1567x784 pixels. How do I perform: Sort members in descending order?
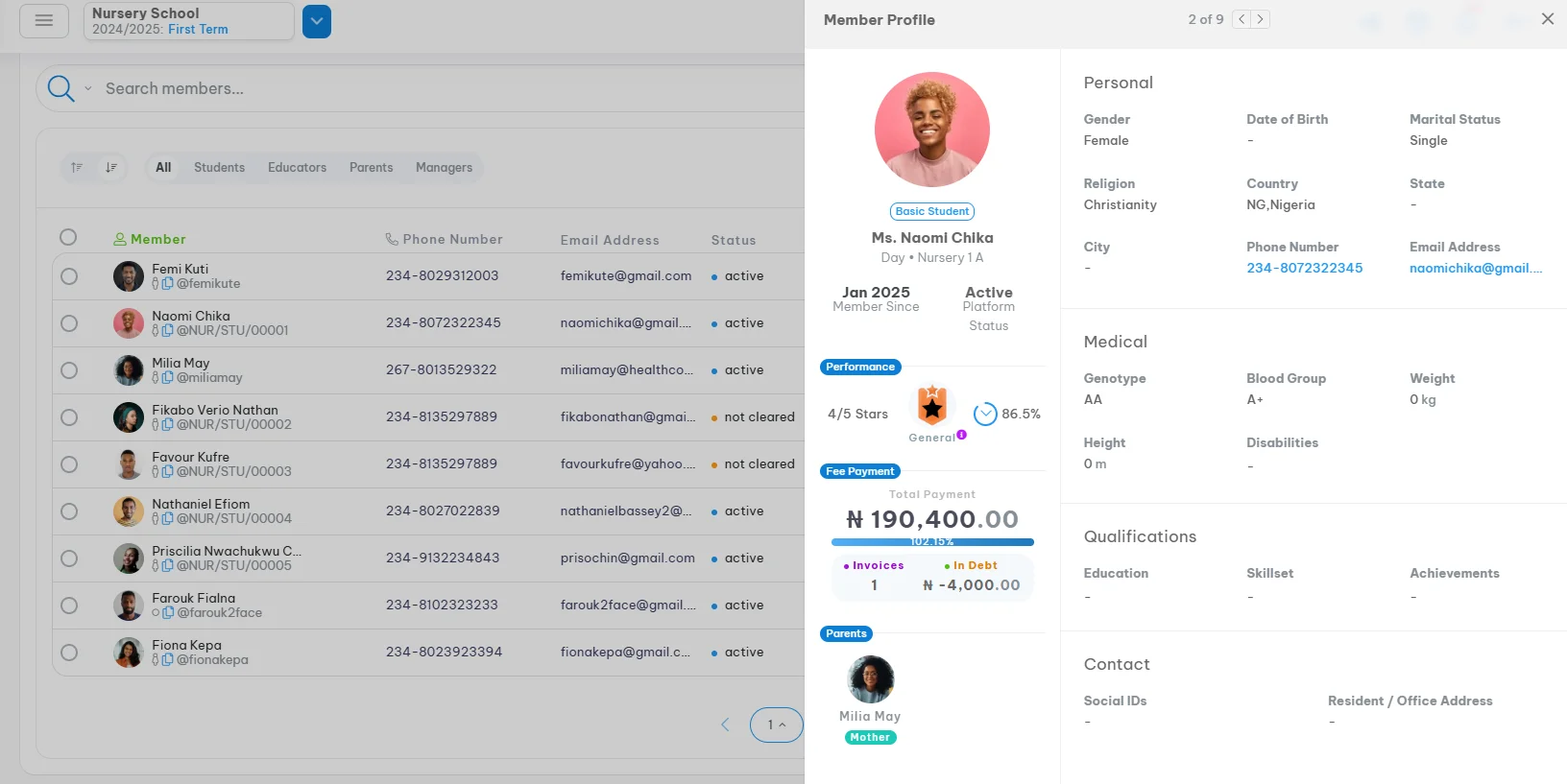[111, 167]
